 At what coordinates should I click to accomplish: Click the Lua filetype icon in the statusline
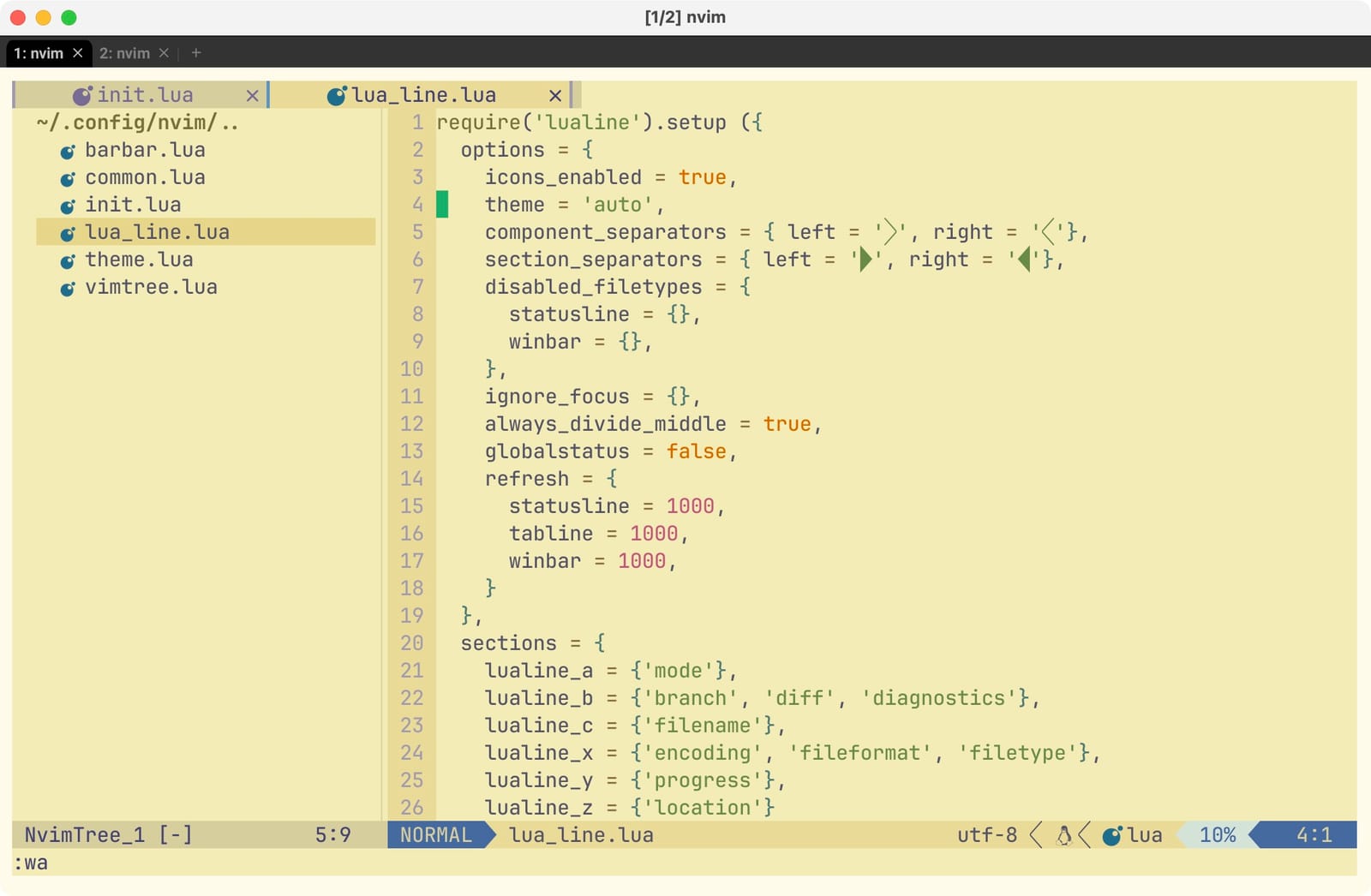click(x=1112, y=834)
